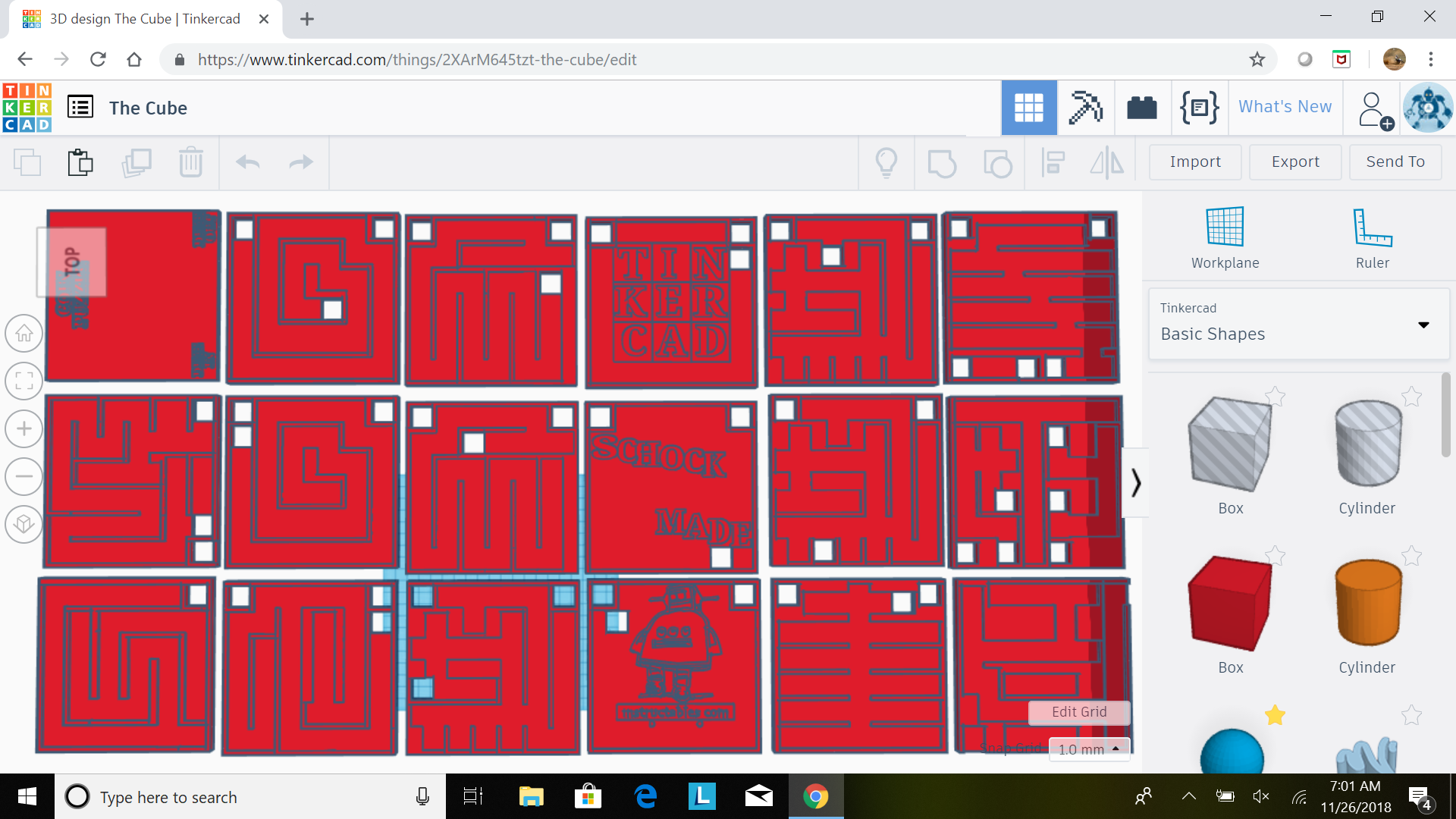Click the Paste toolbar icon
Image resolution: width=1456 pixels, height=819 pixels.
80,162
